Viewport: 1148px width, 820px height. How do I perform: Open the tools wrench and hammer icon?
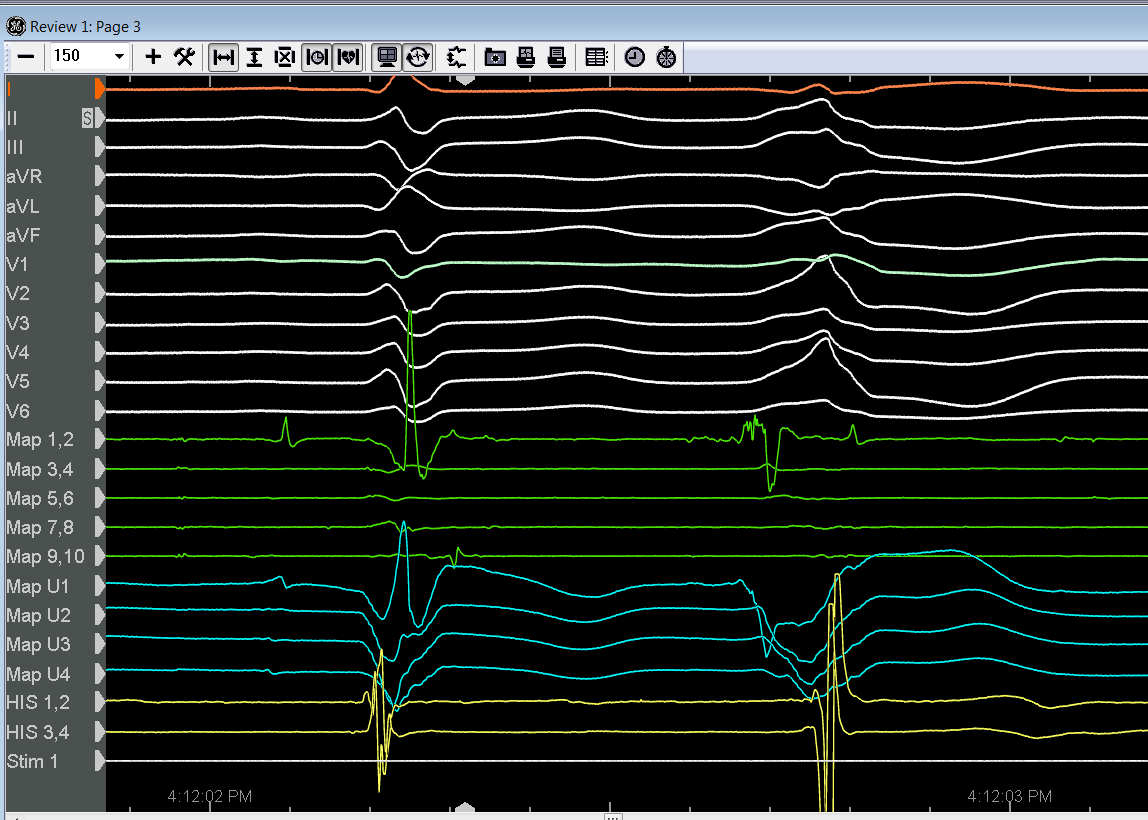[x=184, y=56]
